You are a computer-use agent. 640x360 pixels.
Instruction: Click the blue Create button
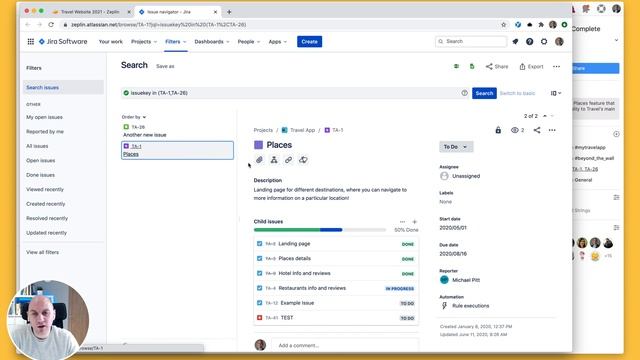309,42
